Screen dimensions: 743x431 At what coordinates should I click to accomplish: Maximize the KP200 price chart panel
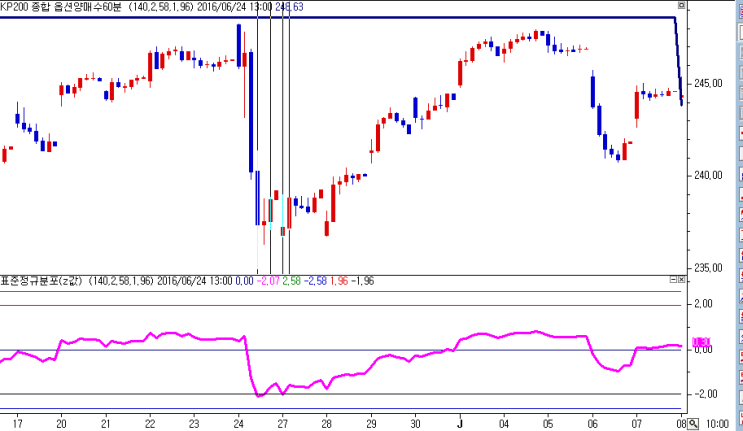(681, 5)
